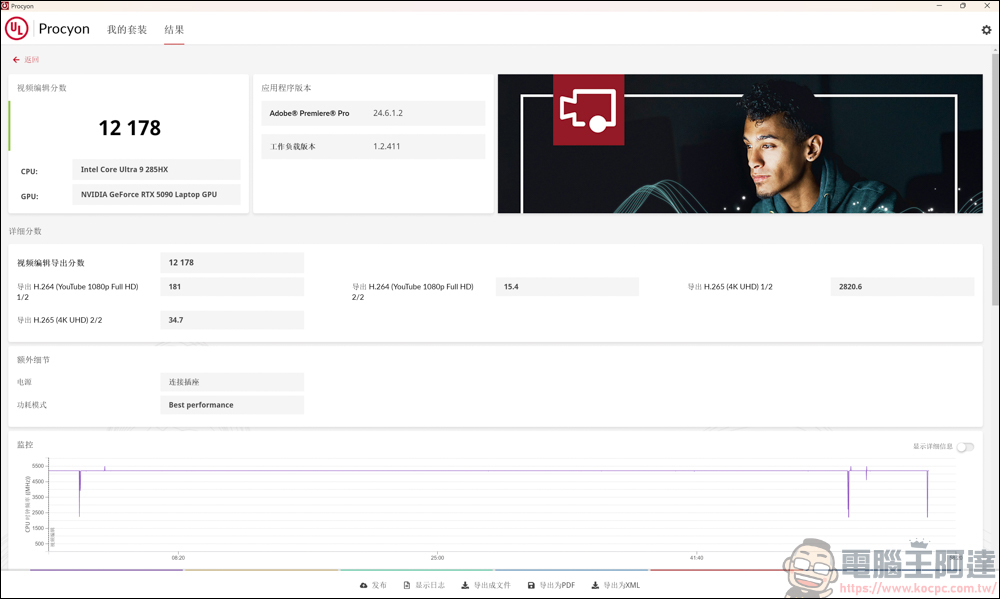This screenshot has width=1000, height=599.
Task: Open the settings gear icon
Action: pyautogui.click(x=986, y=30)
